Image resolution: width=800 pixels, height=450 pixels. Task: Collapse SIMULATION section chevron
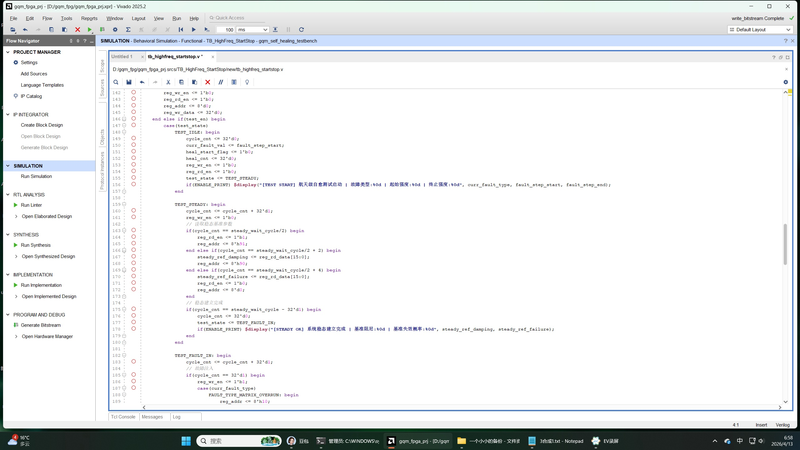coord(8,166)
